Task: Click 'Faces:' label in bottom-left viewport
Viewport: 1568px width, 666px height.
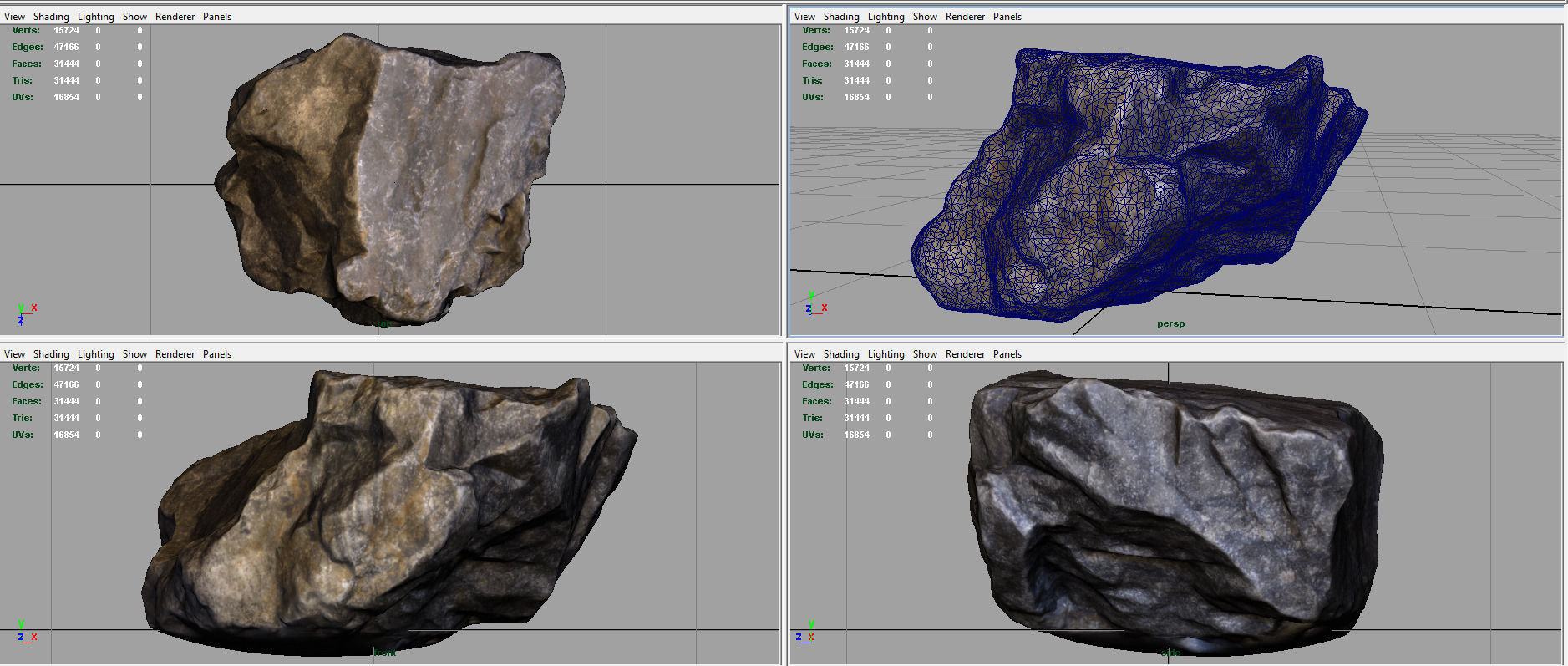Action: click(27, 401)
